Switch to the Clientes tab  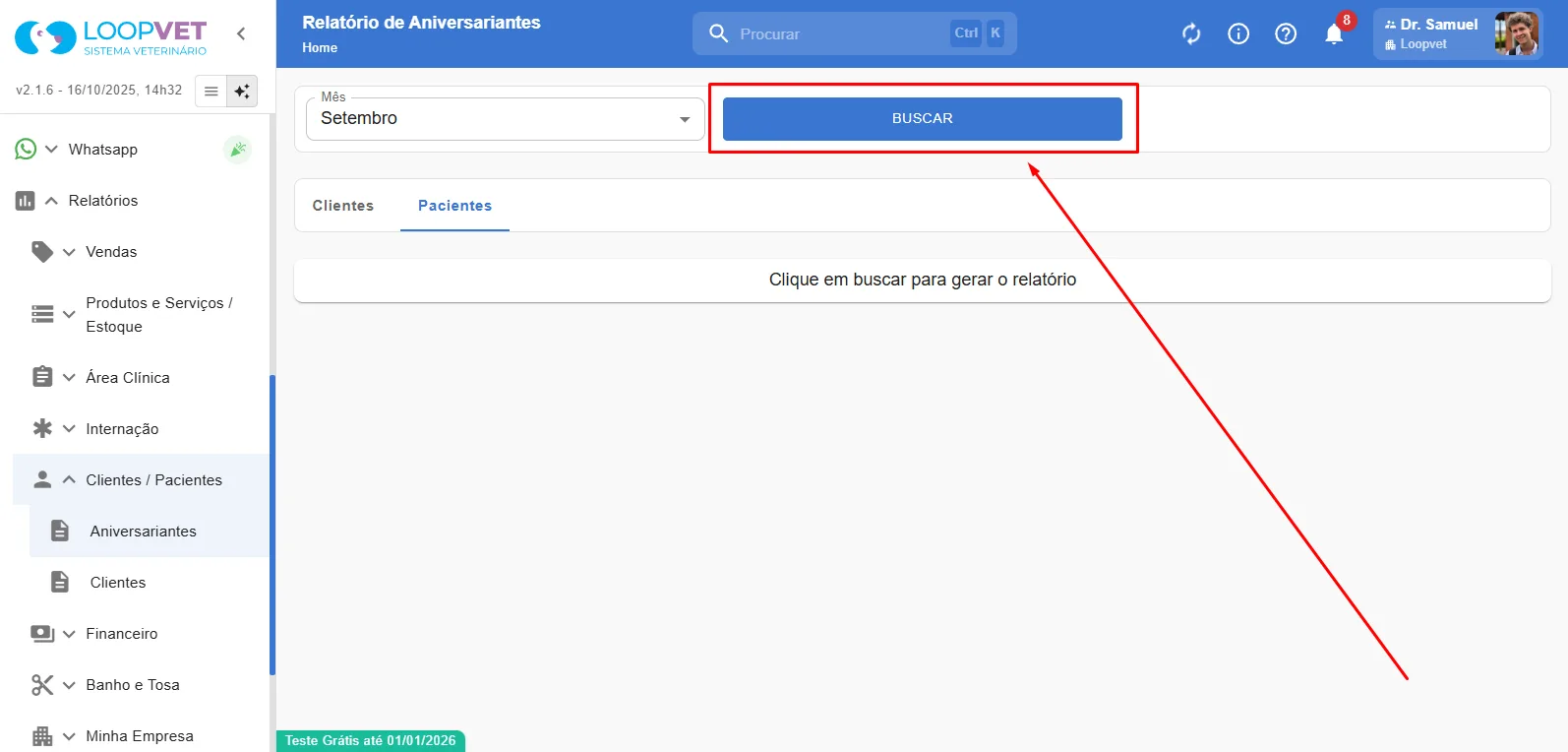coord(343,206)
